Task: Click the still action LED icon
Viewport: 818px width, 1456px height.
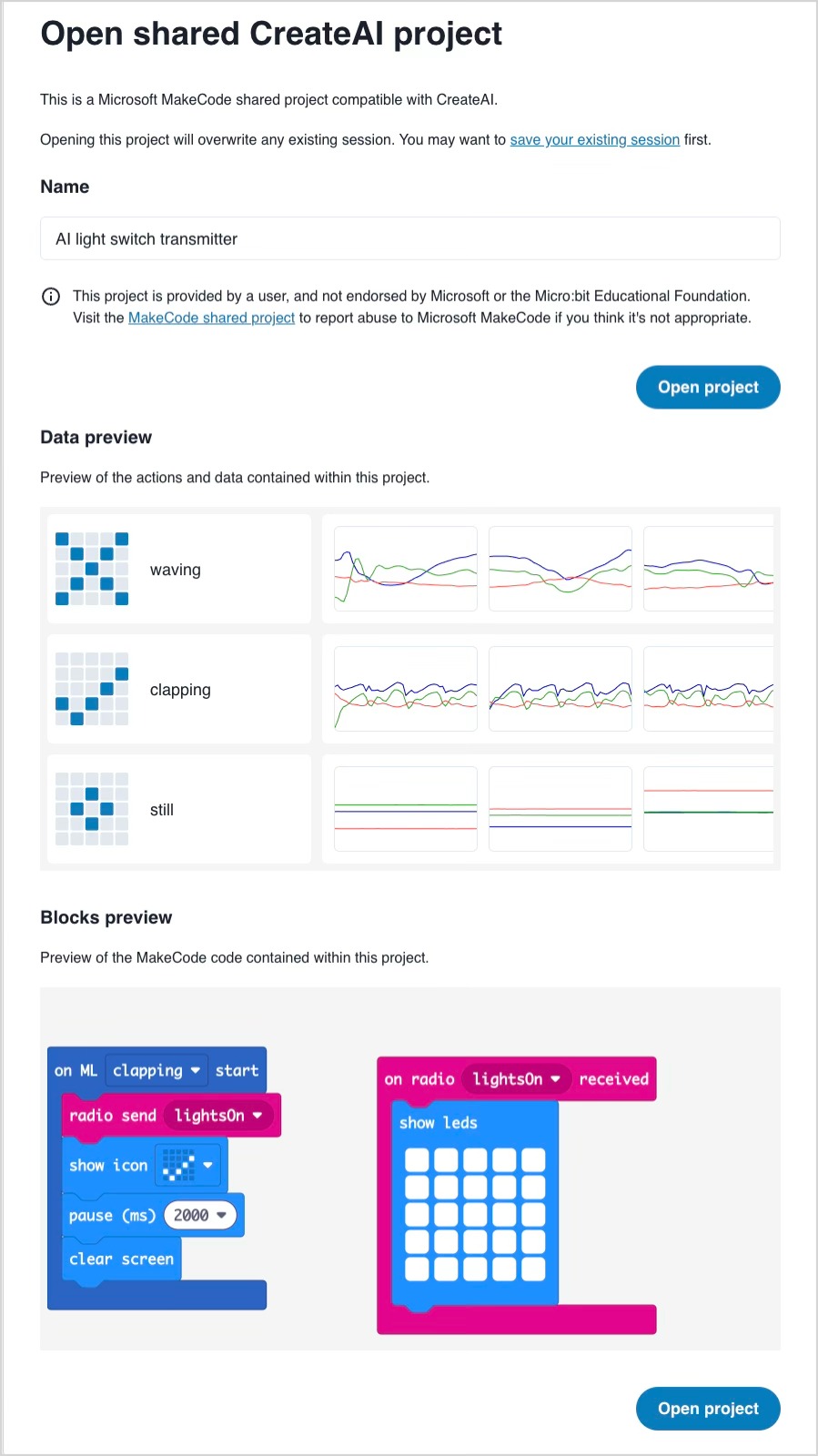Action: pos(91,809)
